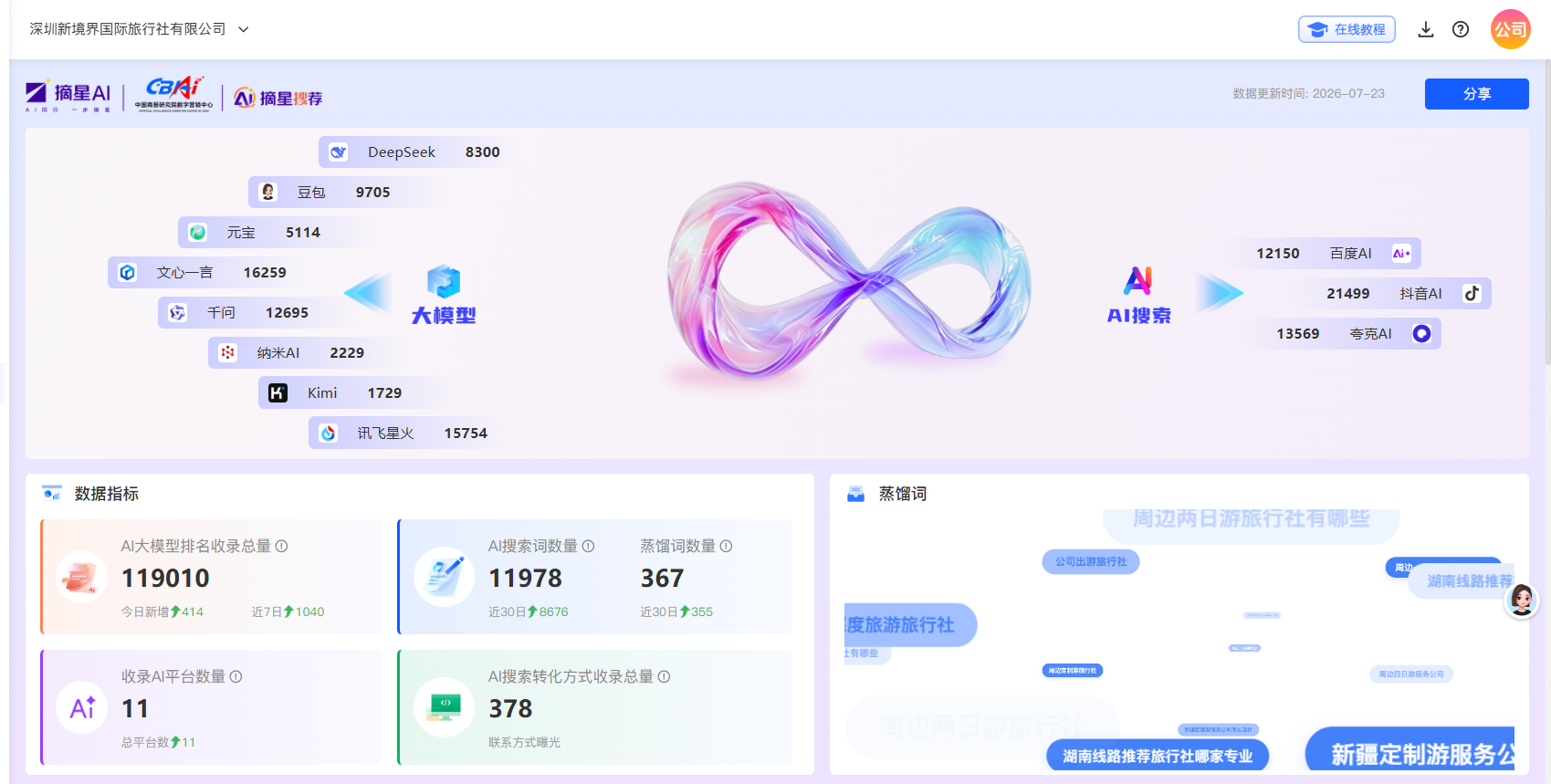Open the 在线教程 online tutorial button
1551x784 pixels.
[1347, 29]
